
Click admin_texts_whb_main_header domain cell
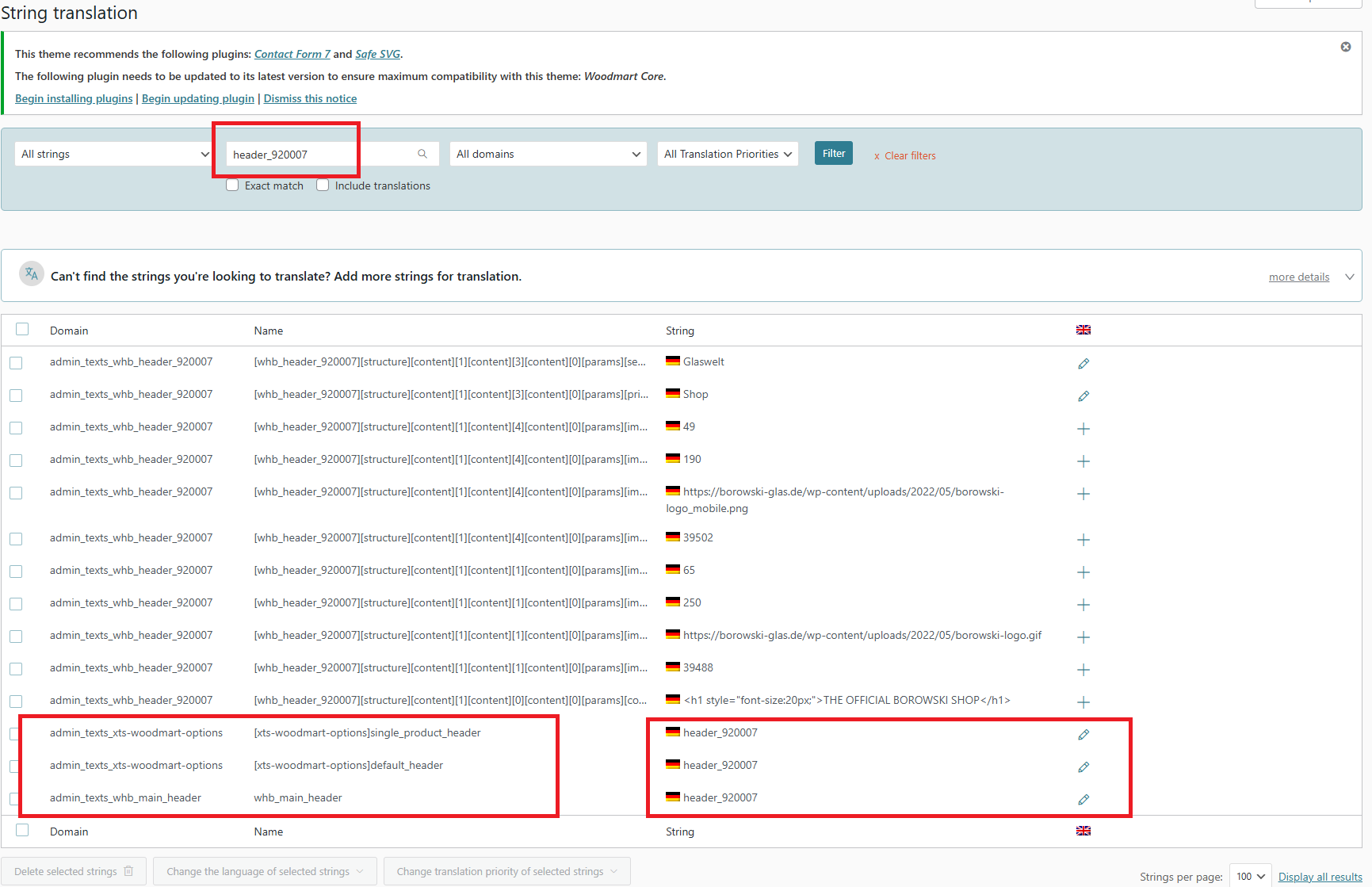pyautogui.click(x=125, y=797)
